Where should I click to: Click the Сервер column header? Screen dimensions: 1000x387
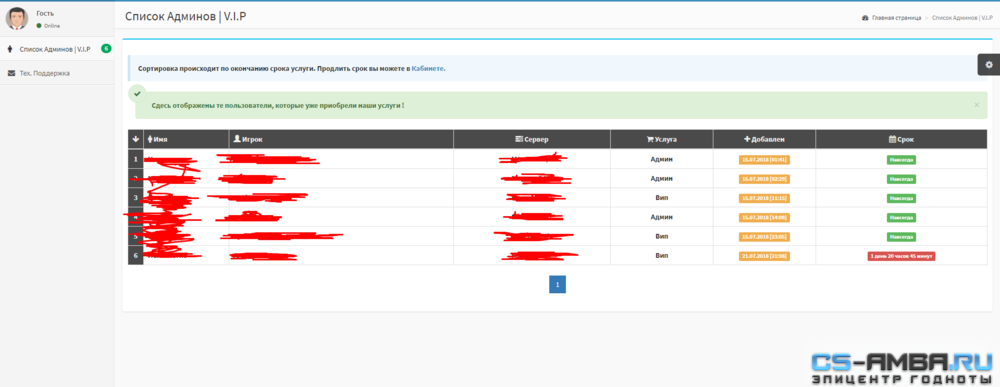point(532,139)
